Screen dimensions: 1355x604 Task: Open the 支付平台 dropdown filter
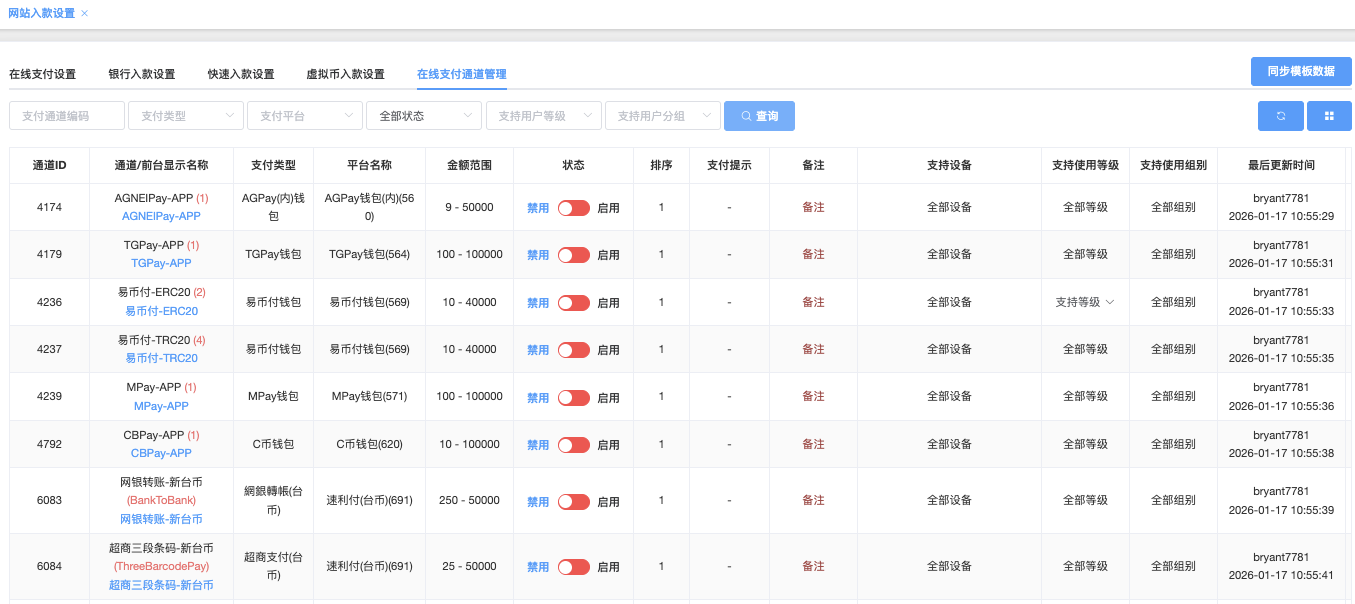pos(305,116)
